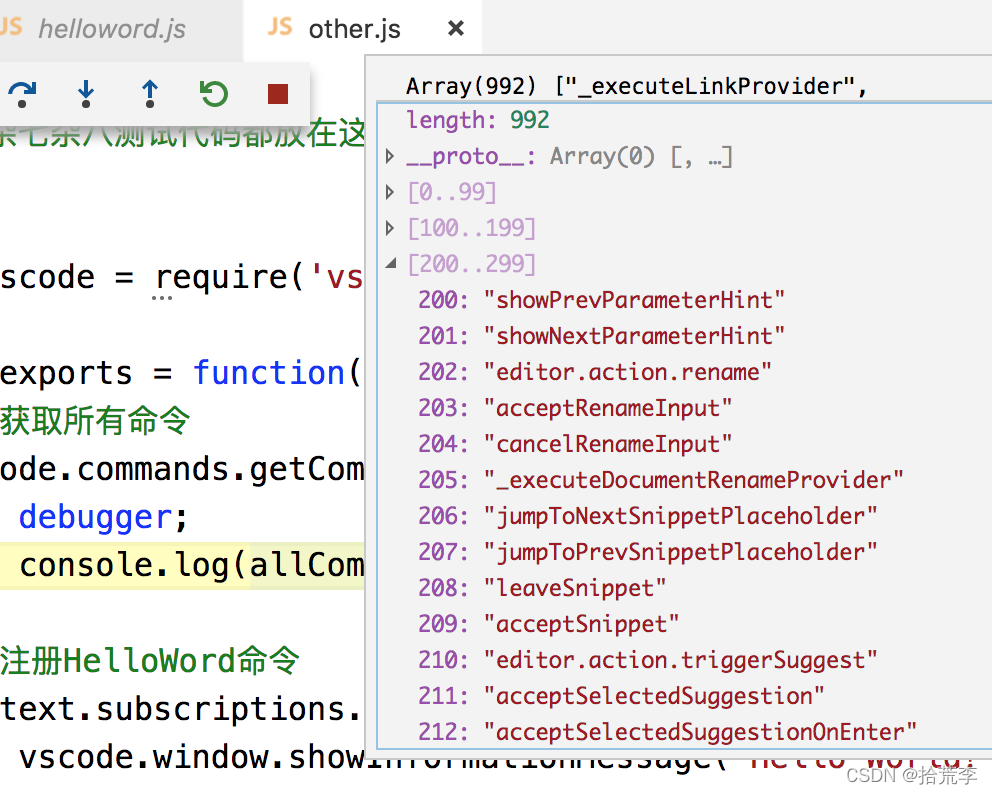The height and width of the screenshot is (794, 992).
Task: Click the length: 992 property
Action: (x=478, y=120)
